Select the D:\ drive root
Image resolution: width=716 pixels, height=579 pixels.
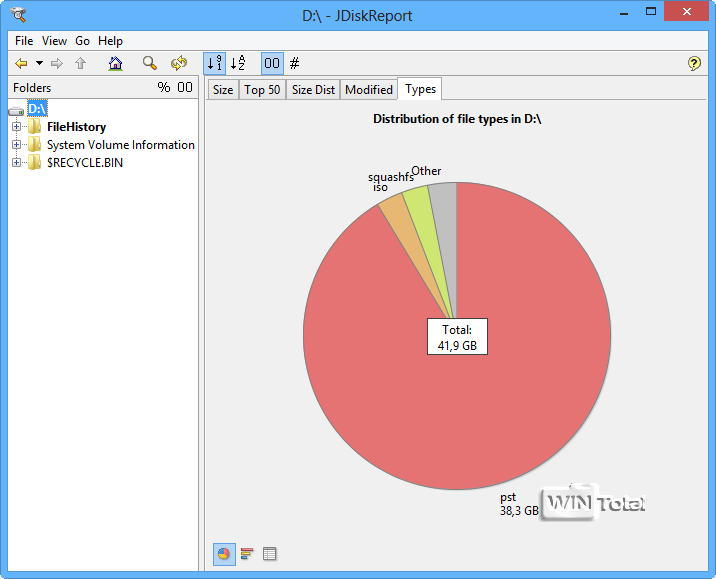(37, 109)
